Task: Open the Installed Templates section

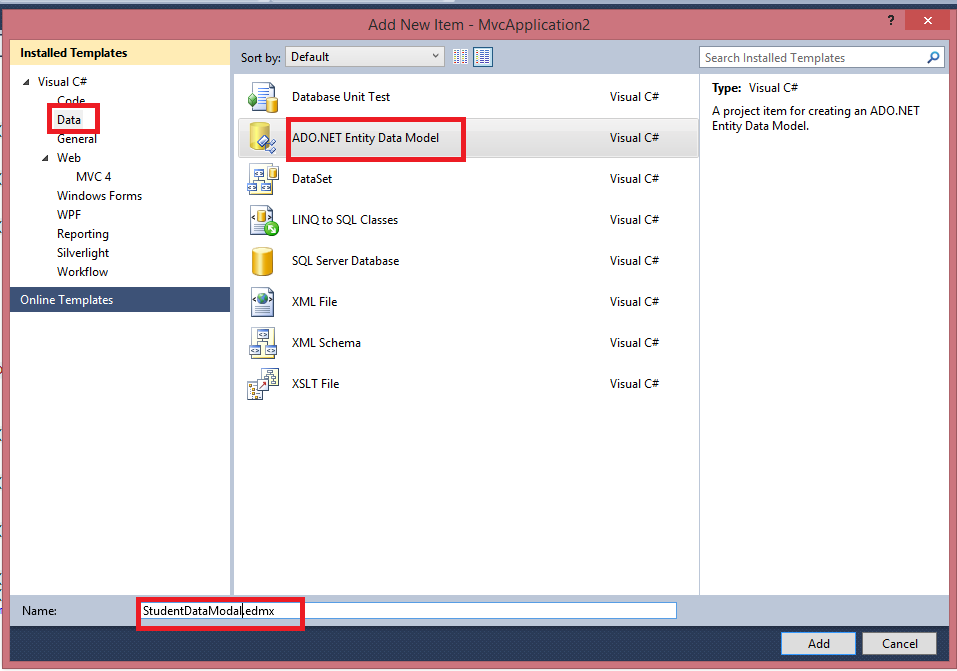Action: (x=120, y=53)
